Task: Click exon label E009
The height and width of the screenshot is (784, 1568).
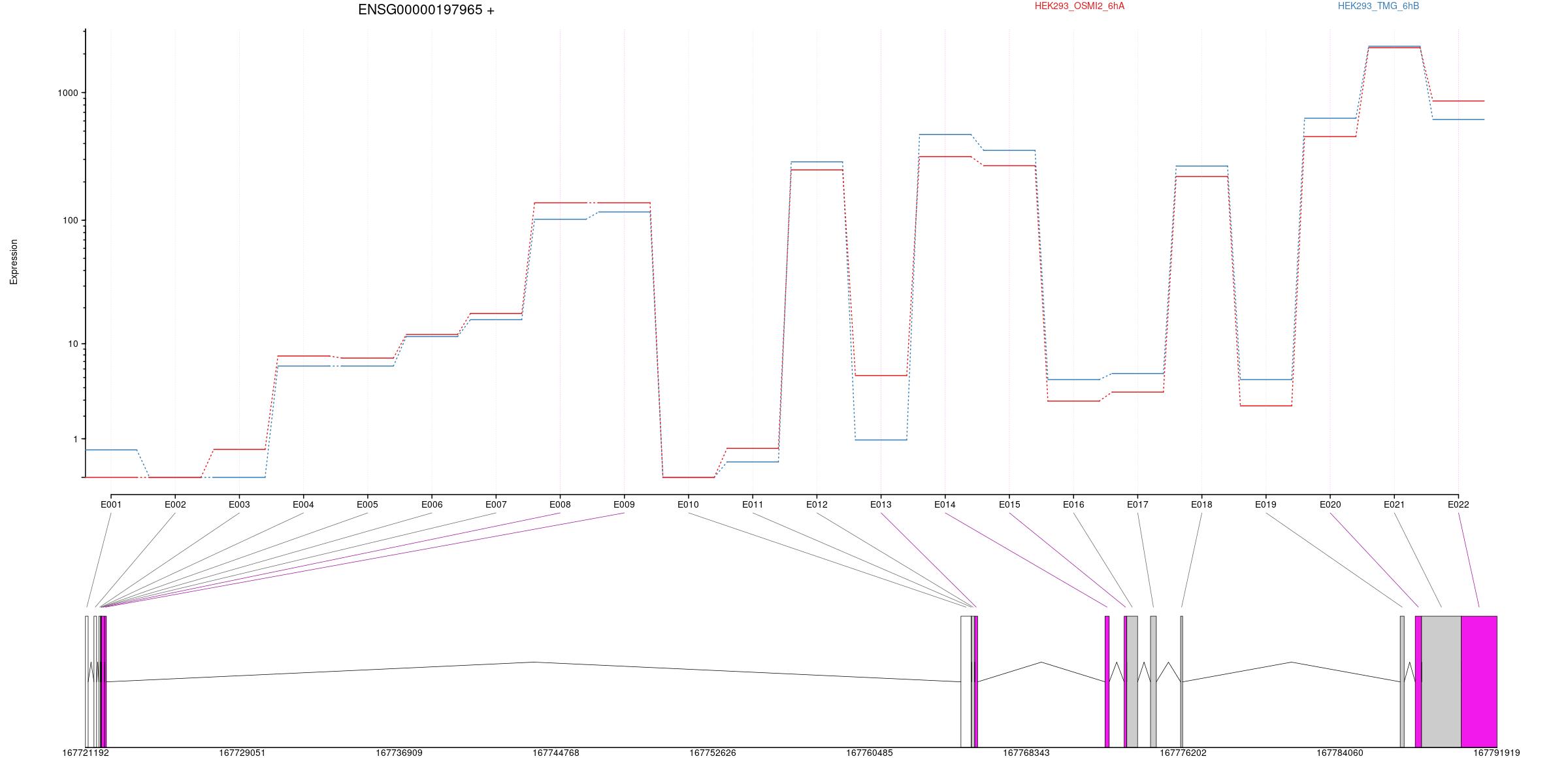Action: pos(624,504)
